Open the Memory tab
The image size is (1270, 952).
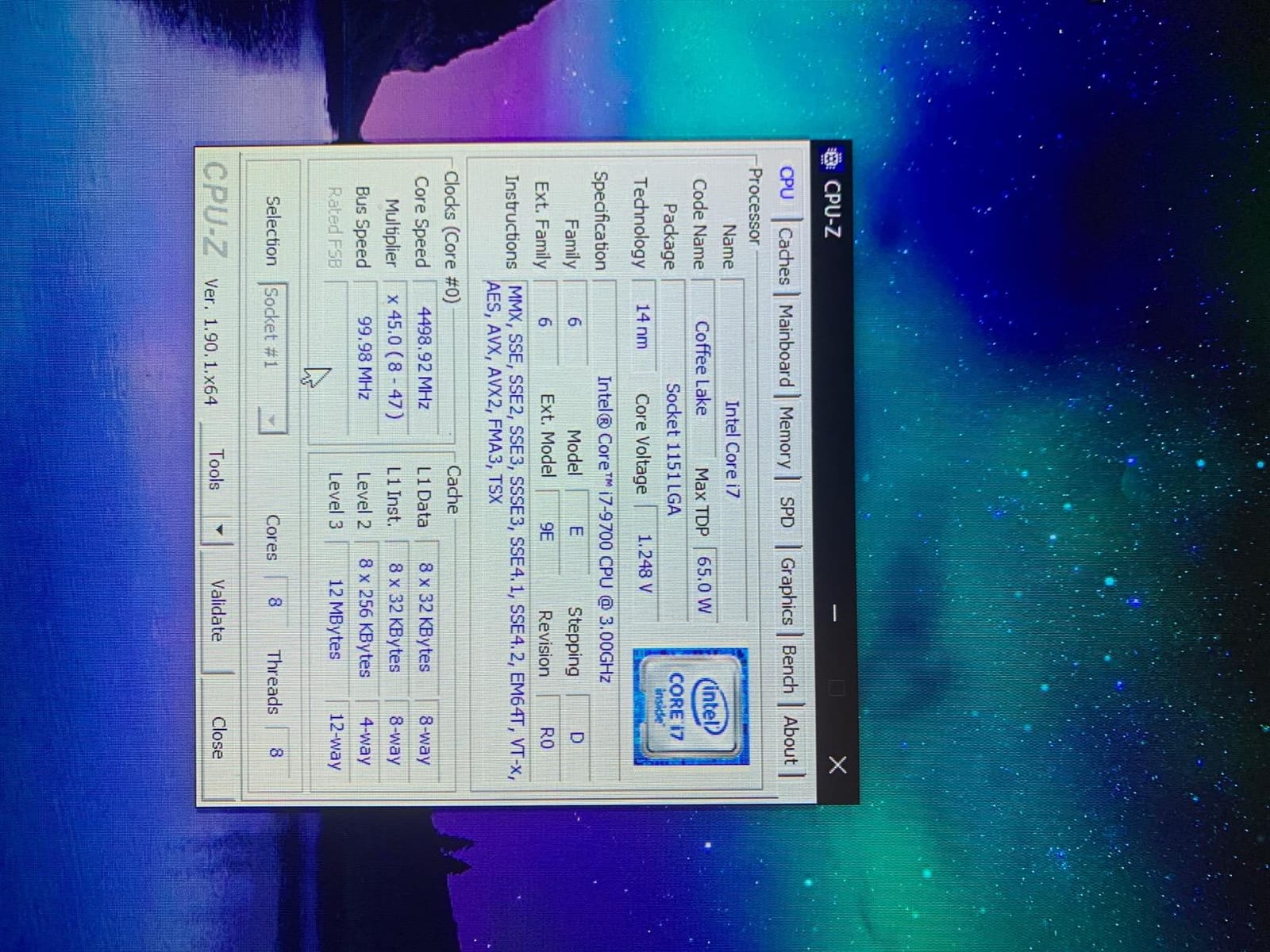pos(784,437)
